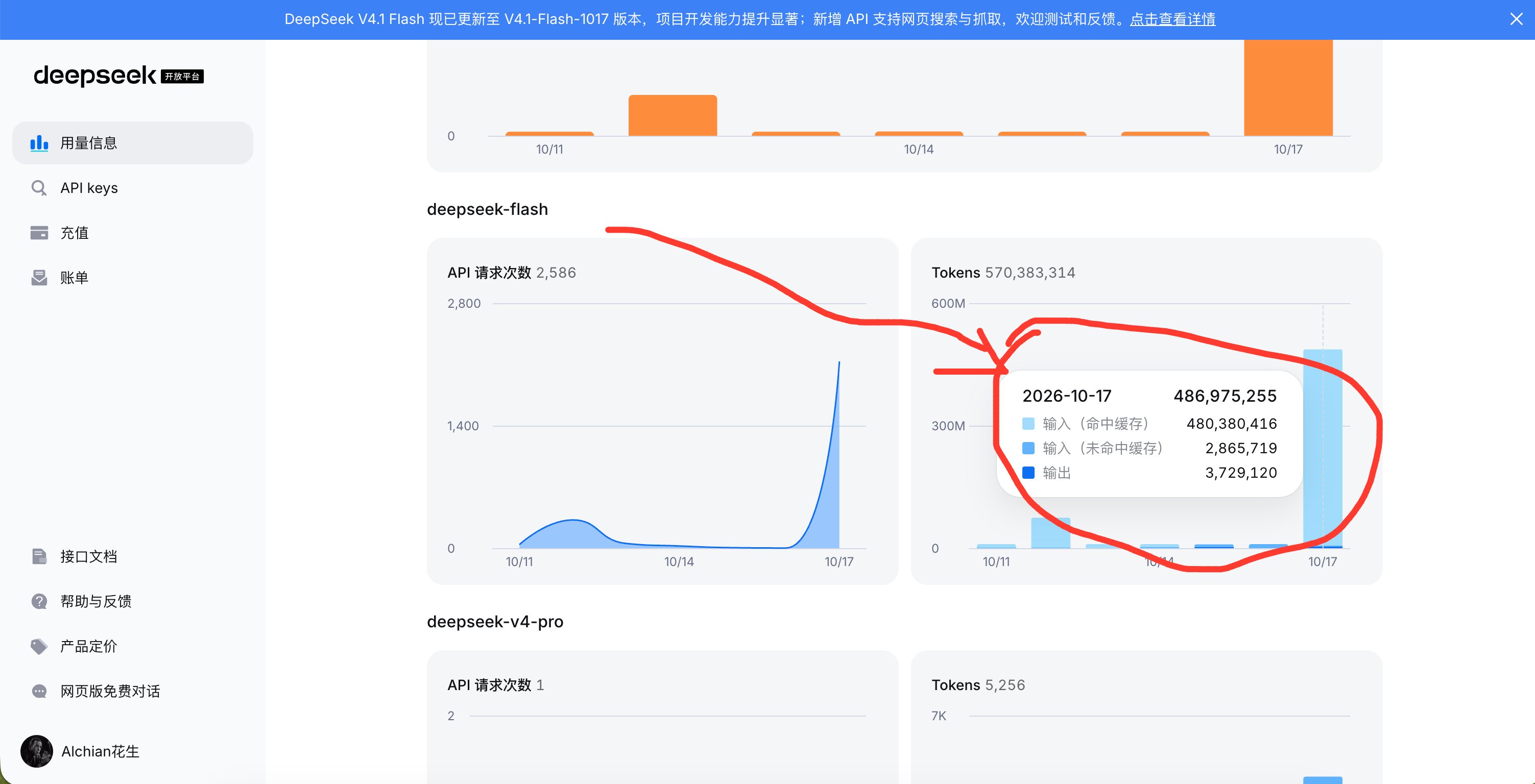Click the help and feedback question icon

(x=39, y=601)
